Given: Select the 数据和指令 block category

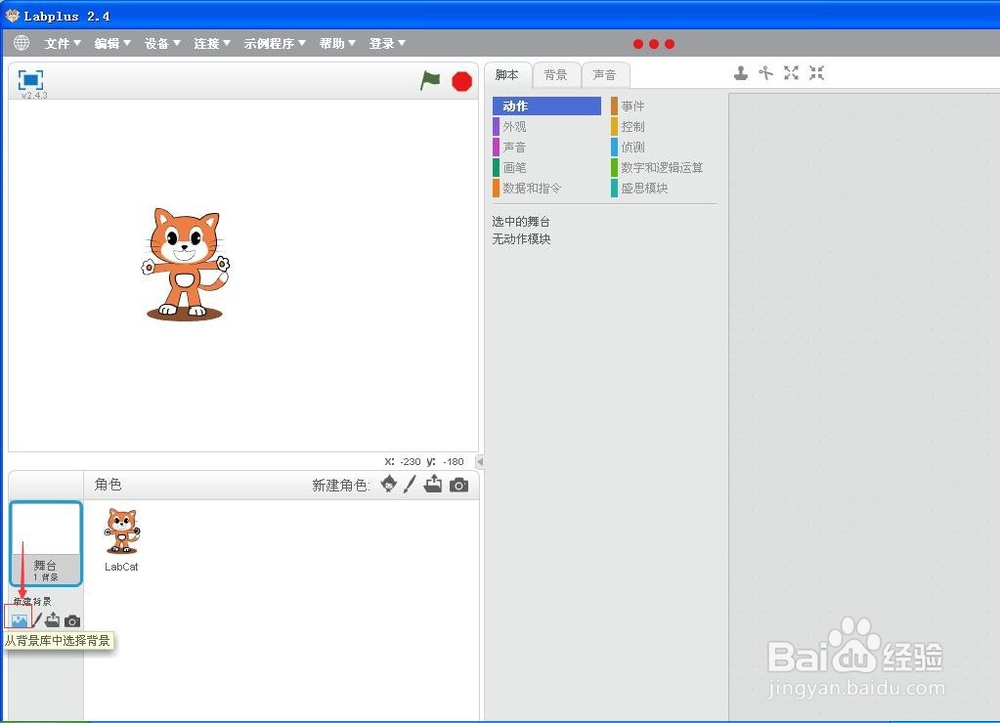Looking at the screenshot, I should [547, 187].
